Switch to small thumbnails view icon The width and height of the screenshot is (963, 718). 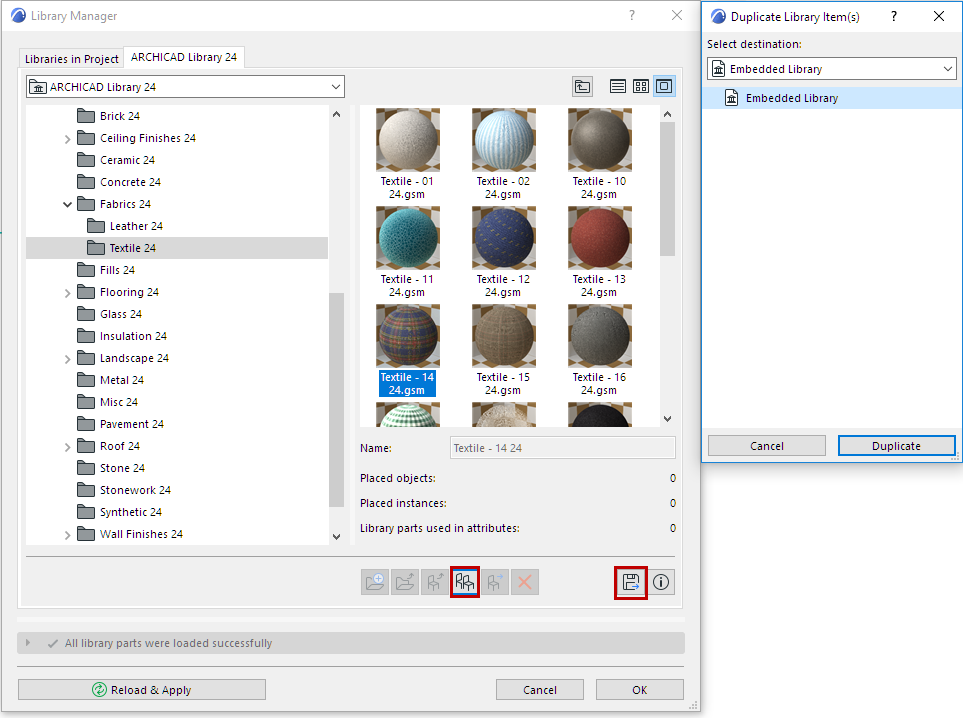click(641, 87)
